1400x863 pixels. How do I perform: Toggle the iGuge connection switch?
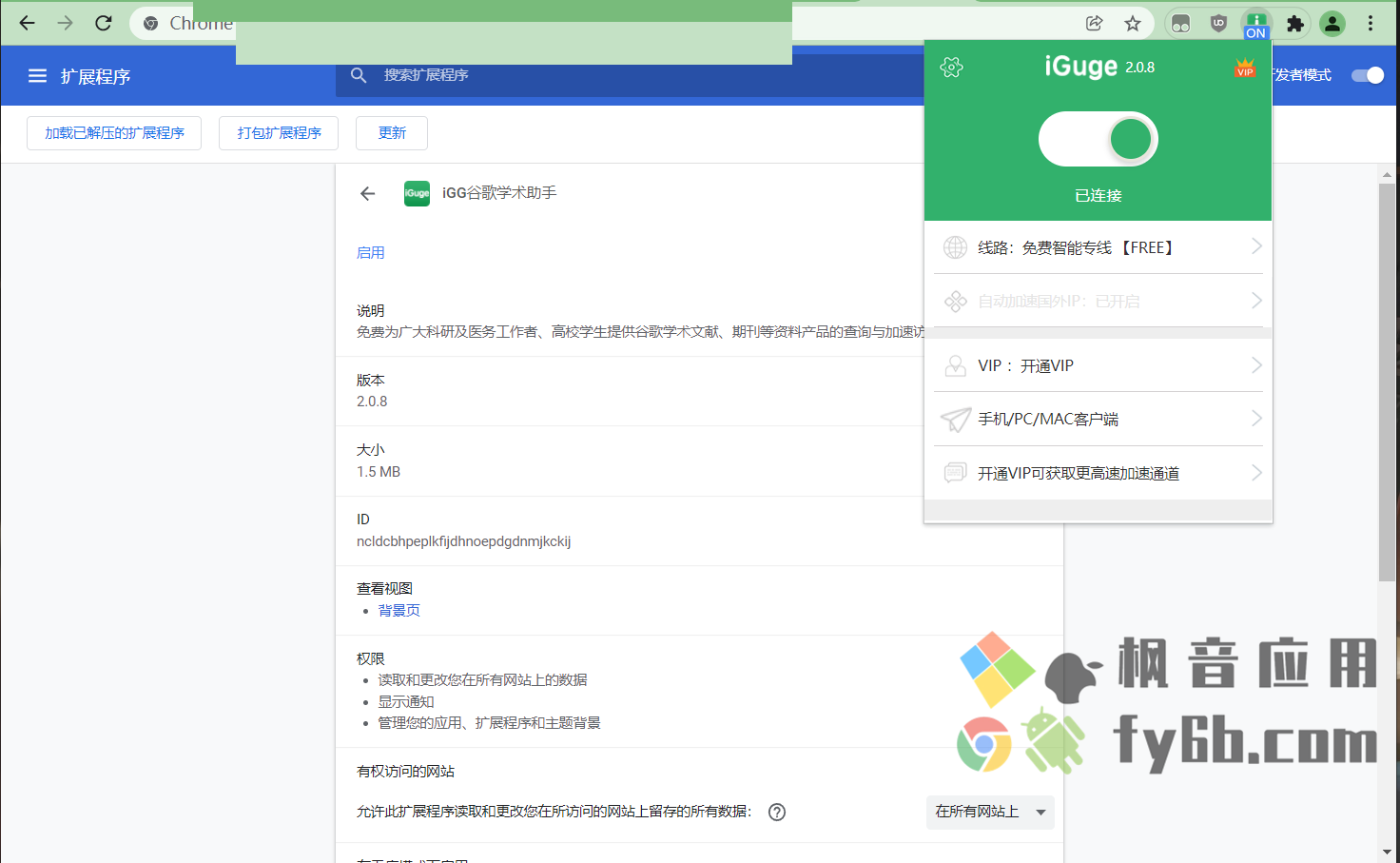tap(1098, 139)
